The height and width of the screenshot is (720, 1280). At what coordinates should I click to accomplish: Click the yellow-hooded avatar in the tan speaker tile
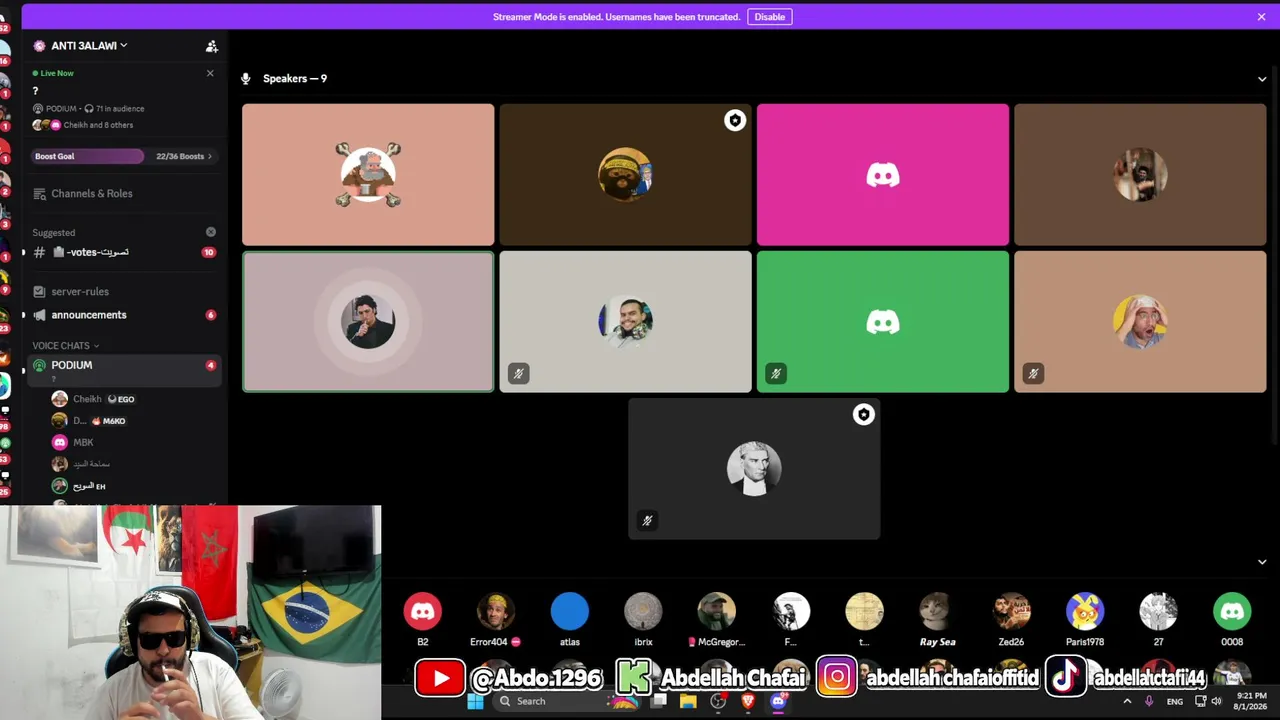click(x=1140, y=322)
